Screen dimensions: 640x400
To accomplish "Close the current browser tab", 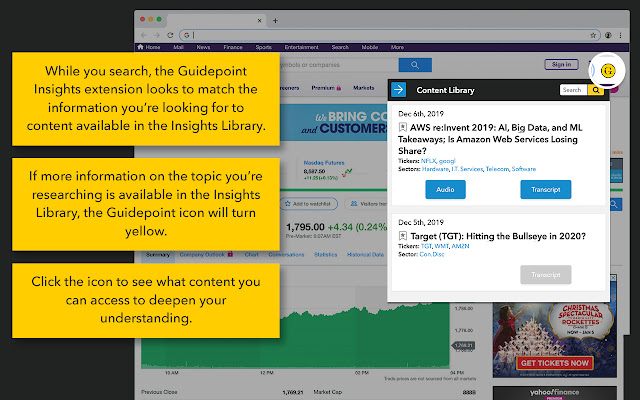I will coord(259,20).
